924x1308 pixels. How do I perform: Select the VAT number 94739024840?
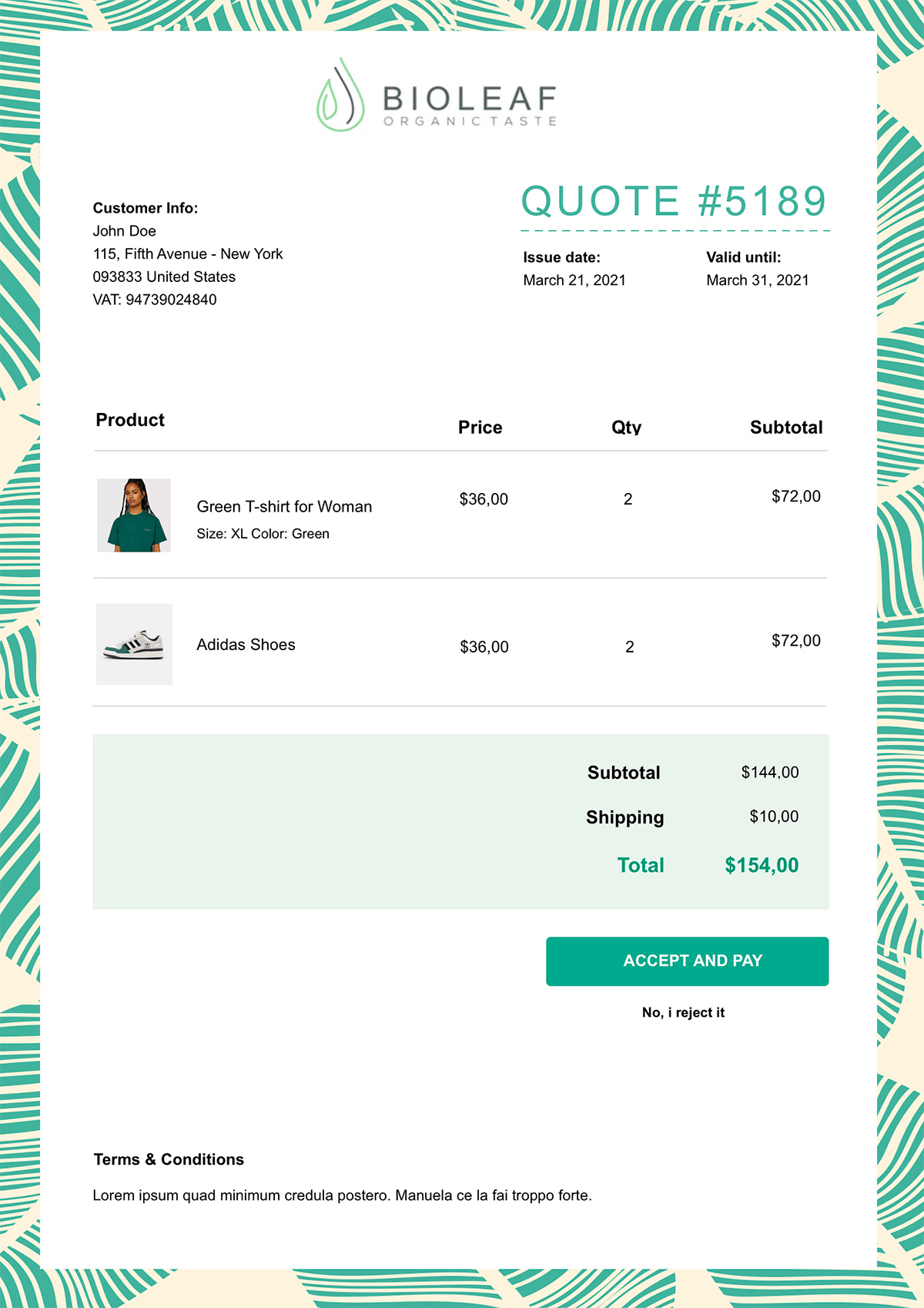[171, 300]
